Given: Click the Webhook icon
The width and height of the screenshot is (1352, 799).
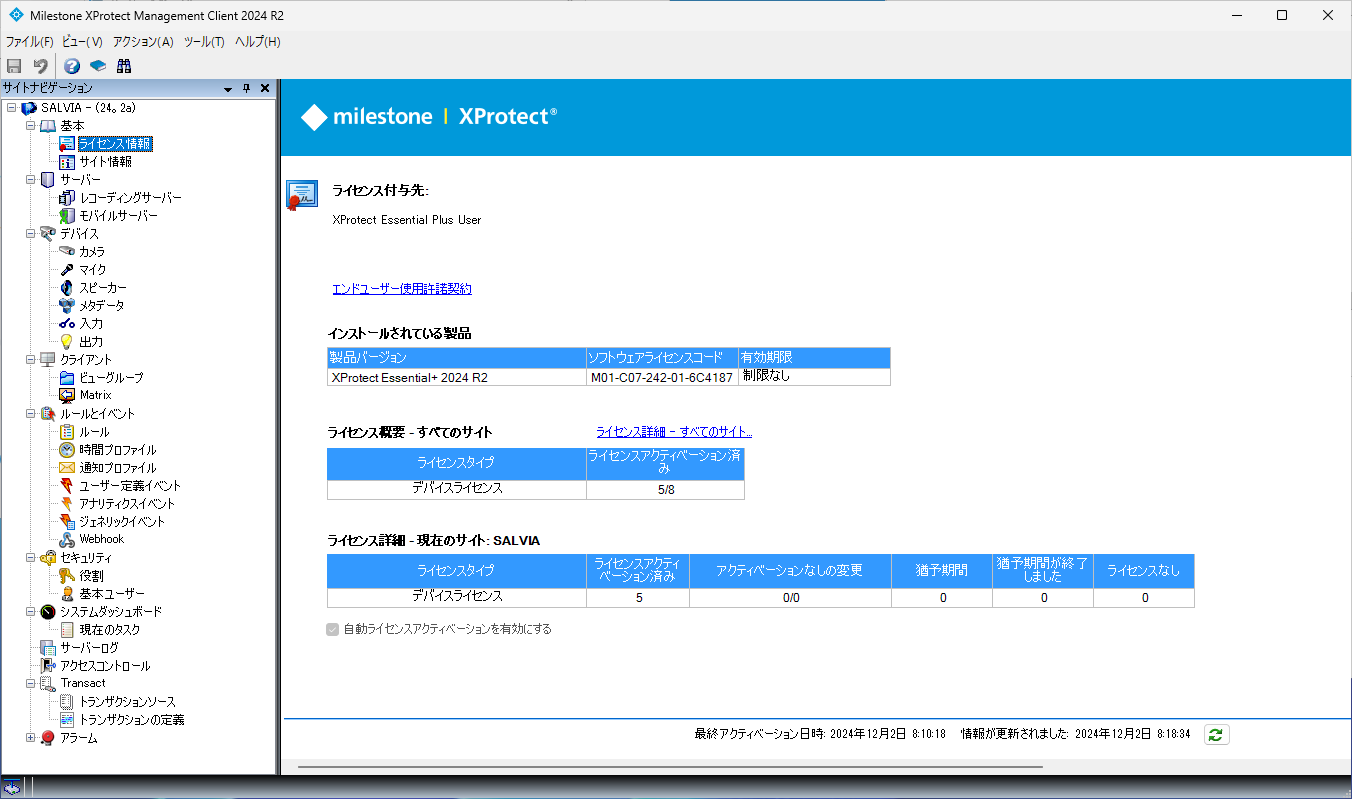Looking at the screenshot, I should [67, 540].
